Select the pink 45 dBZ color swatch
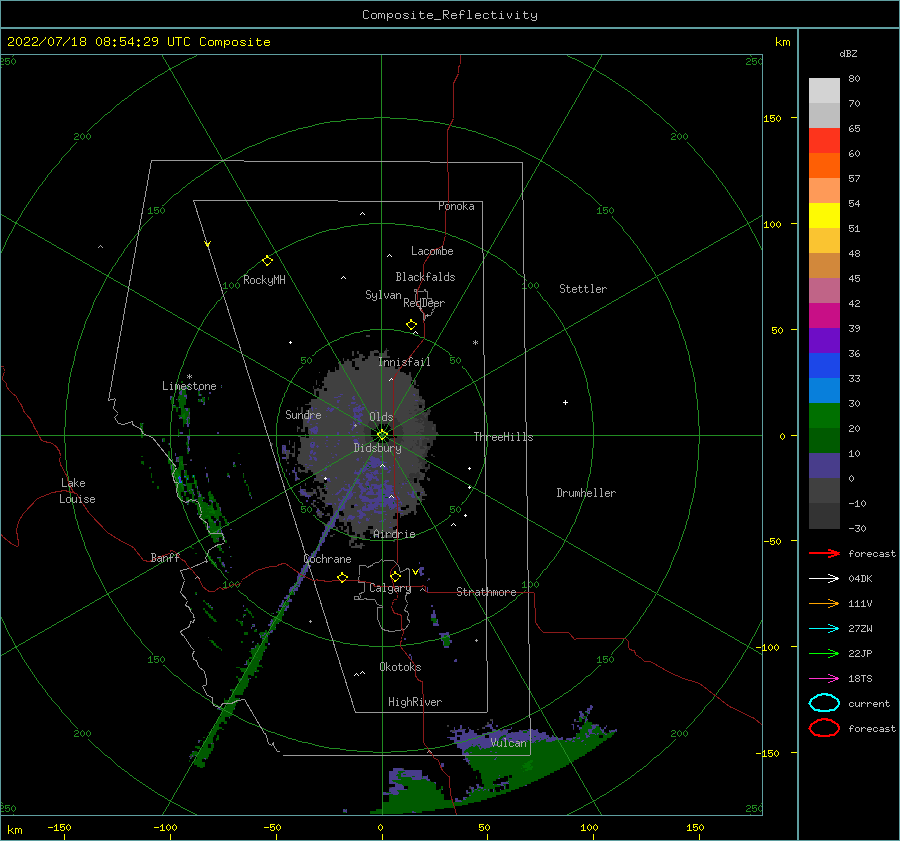This screenshot has height=841, width=900. click(x=824, y=290)
